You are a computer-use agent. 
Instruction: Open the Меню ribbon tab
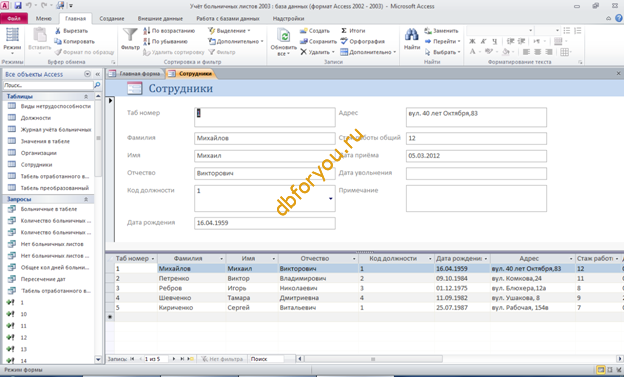tap(43, 18)
